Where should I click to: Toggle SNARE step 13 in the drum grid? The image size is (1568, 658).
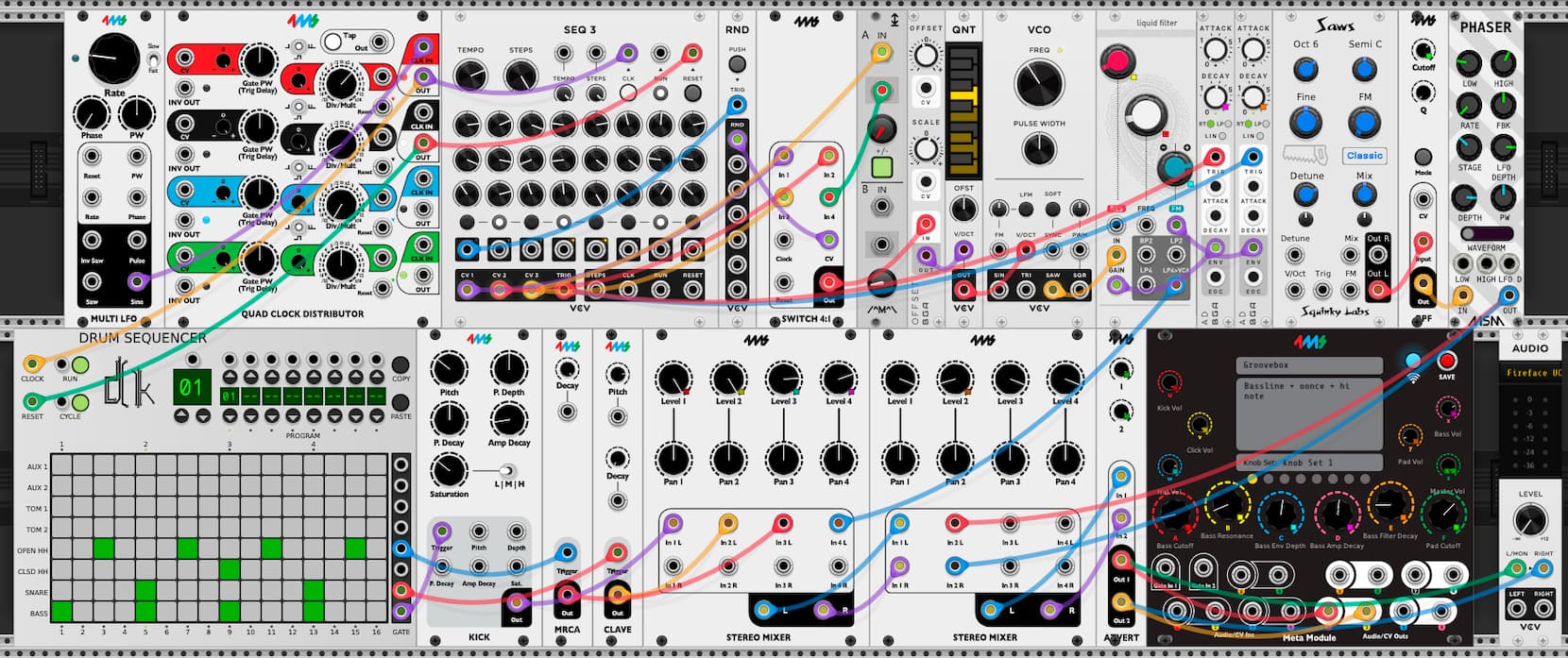pyautogui.click(x=314, y=591)
